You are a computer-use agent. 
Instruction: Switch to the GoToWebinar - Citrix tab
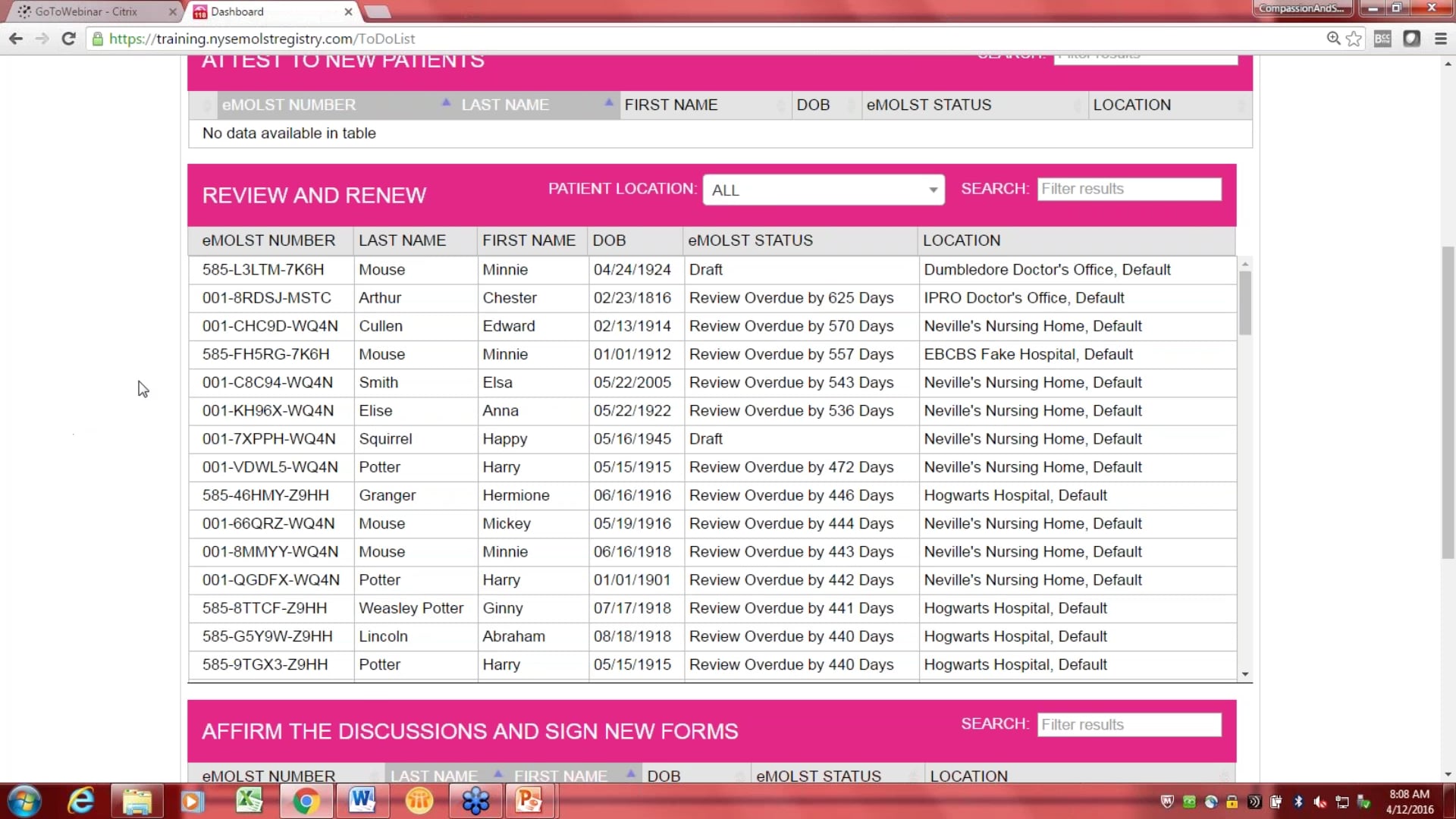click(87, 11)
